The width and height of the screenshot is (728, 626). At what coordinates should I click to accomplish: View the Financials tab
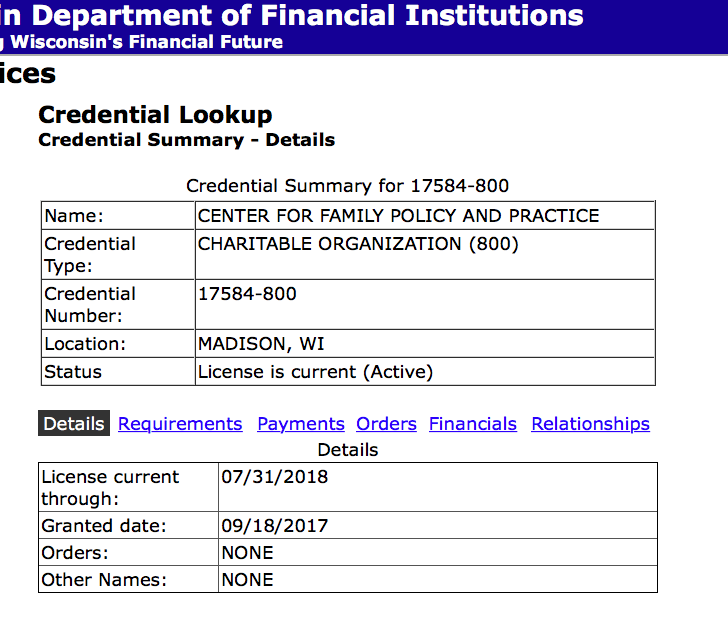pos(472,424)
